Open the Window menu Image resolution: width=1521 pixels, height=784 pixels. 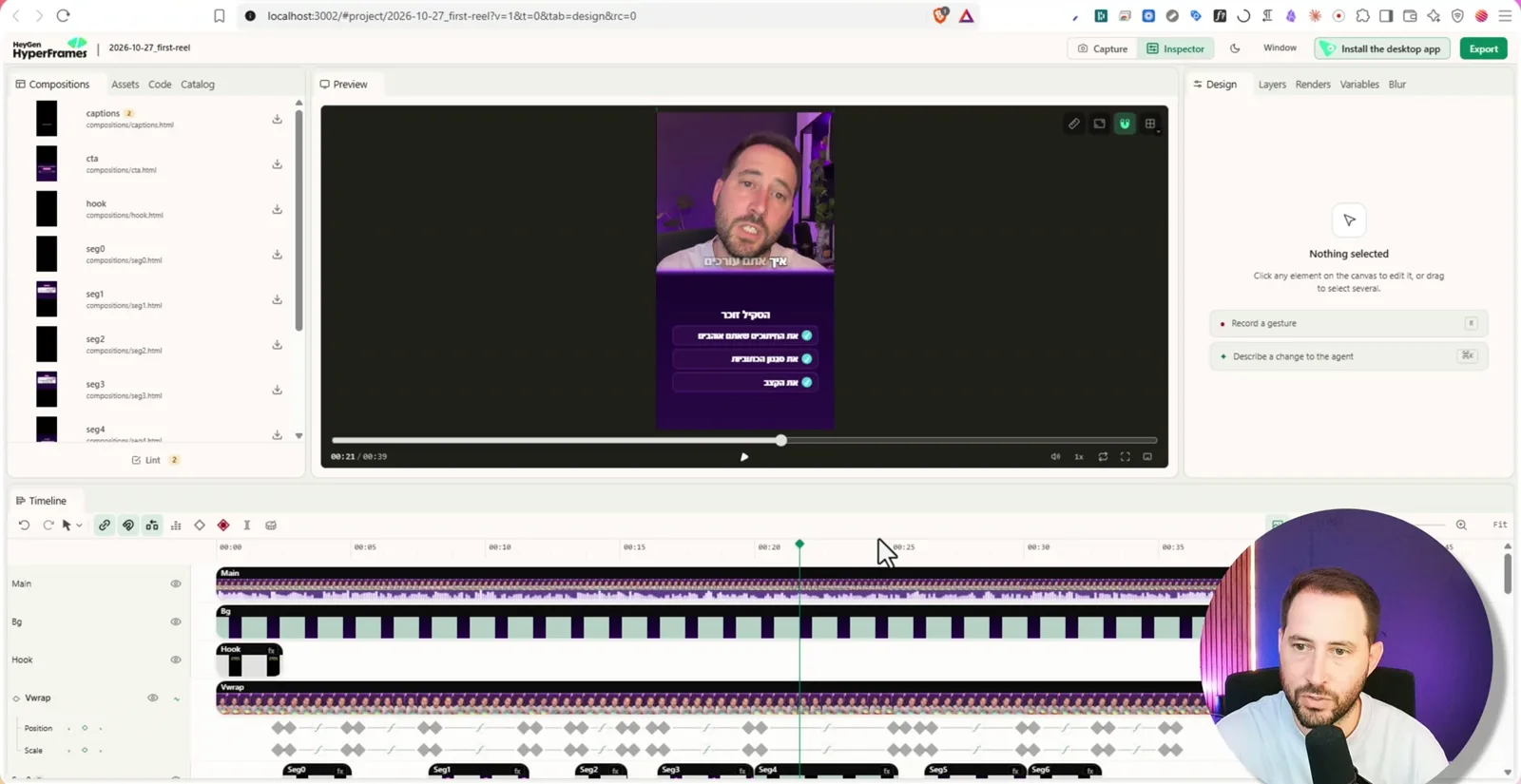[x=1280, y=48]
